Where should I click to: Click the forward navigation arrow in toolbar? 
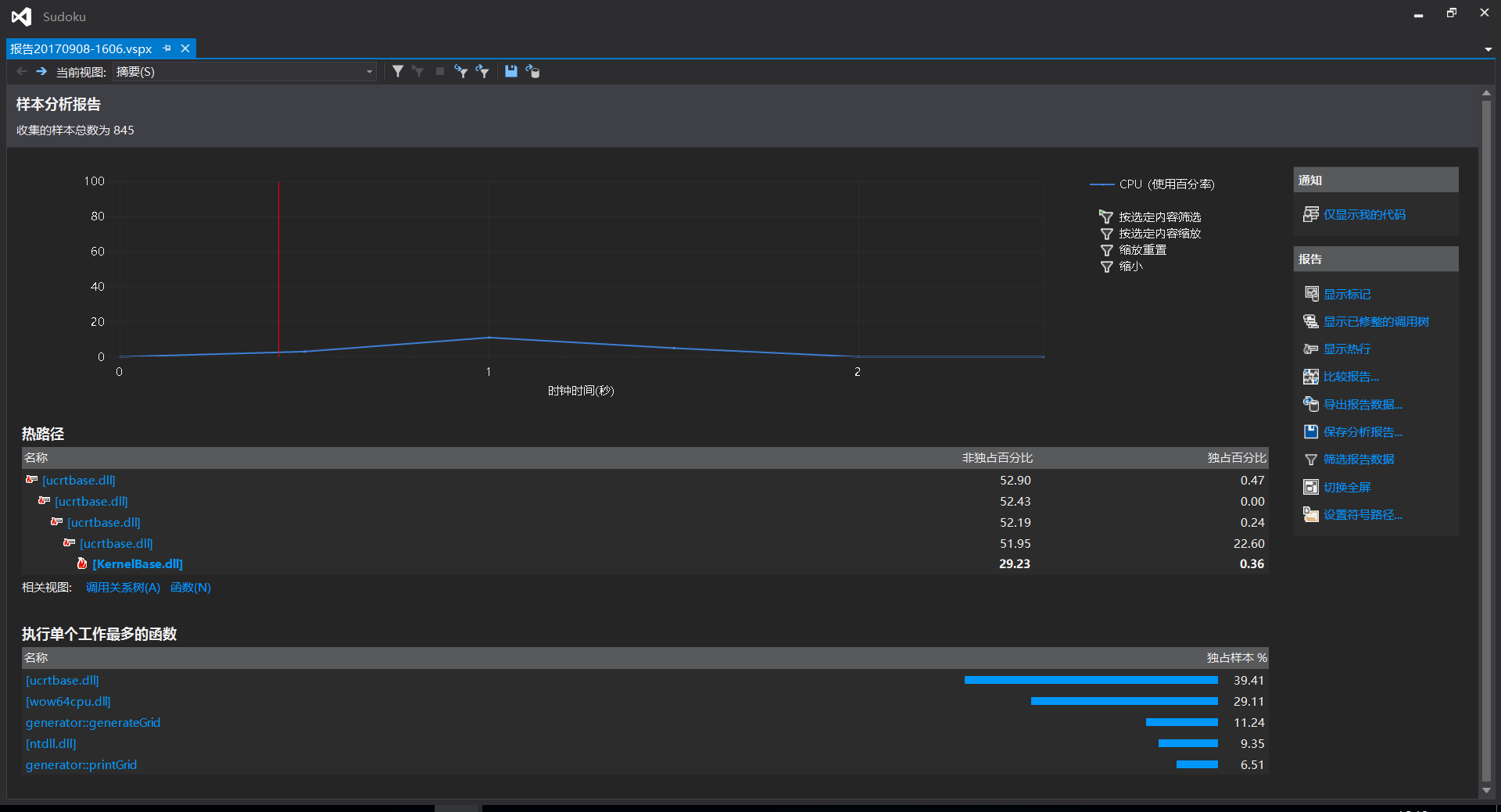click(41, 71)
